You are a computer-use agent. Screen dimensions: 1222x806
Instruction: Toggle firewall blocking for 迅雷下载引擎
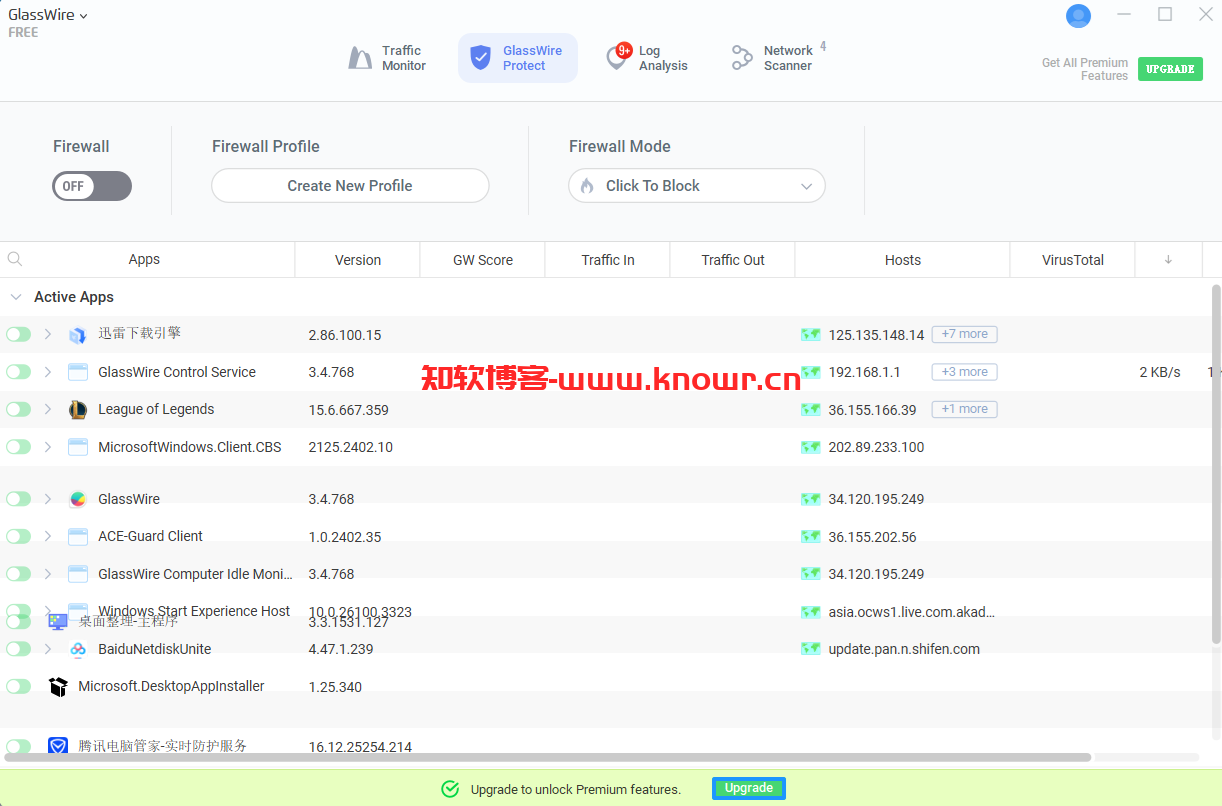tap(18, 334)
